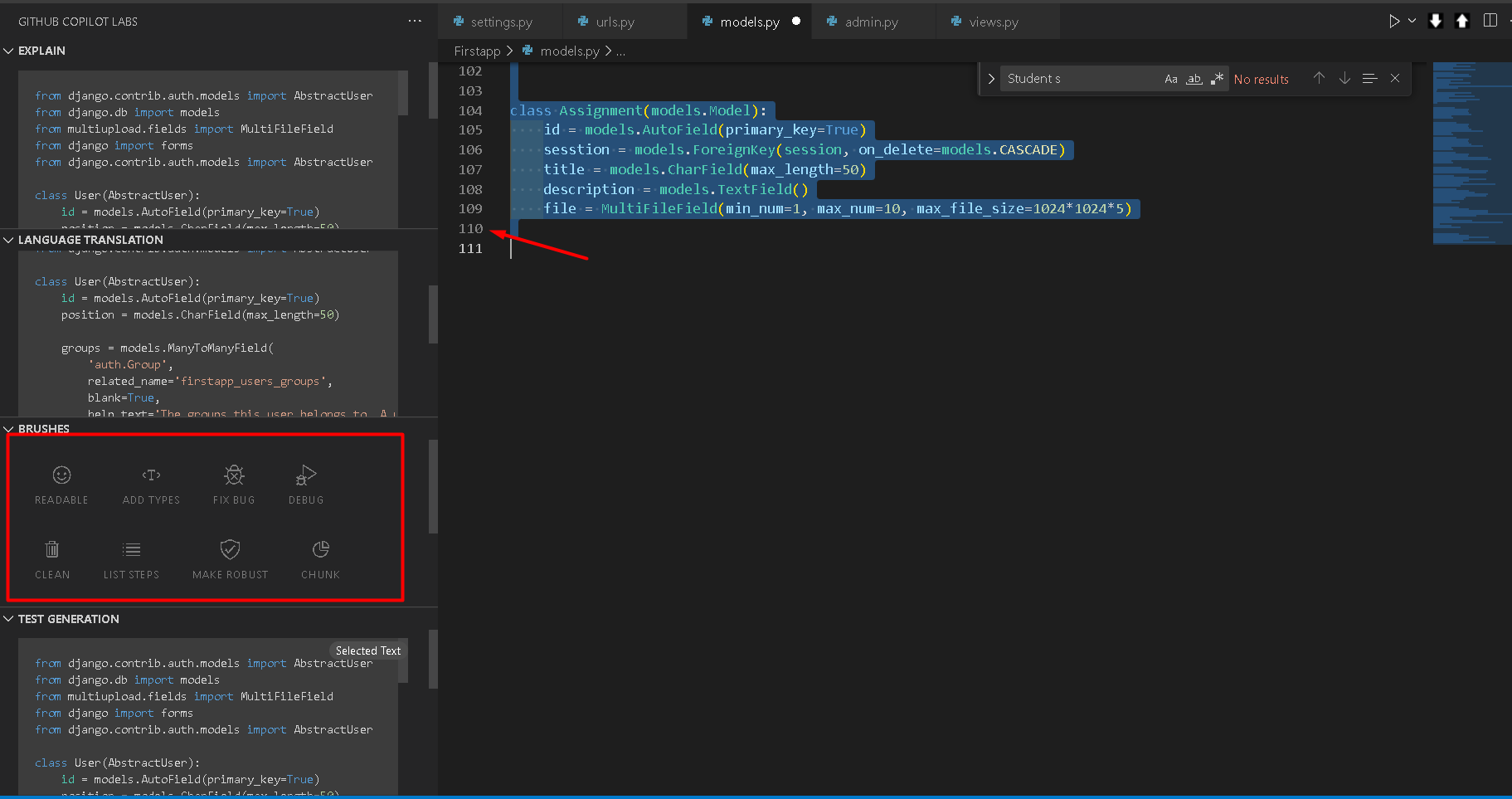Click the Selected Text badge in Test Generation

pos(368,650)
